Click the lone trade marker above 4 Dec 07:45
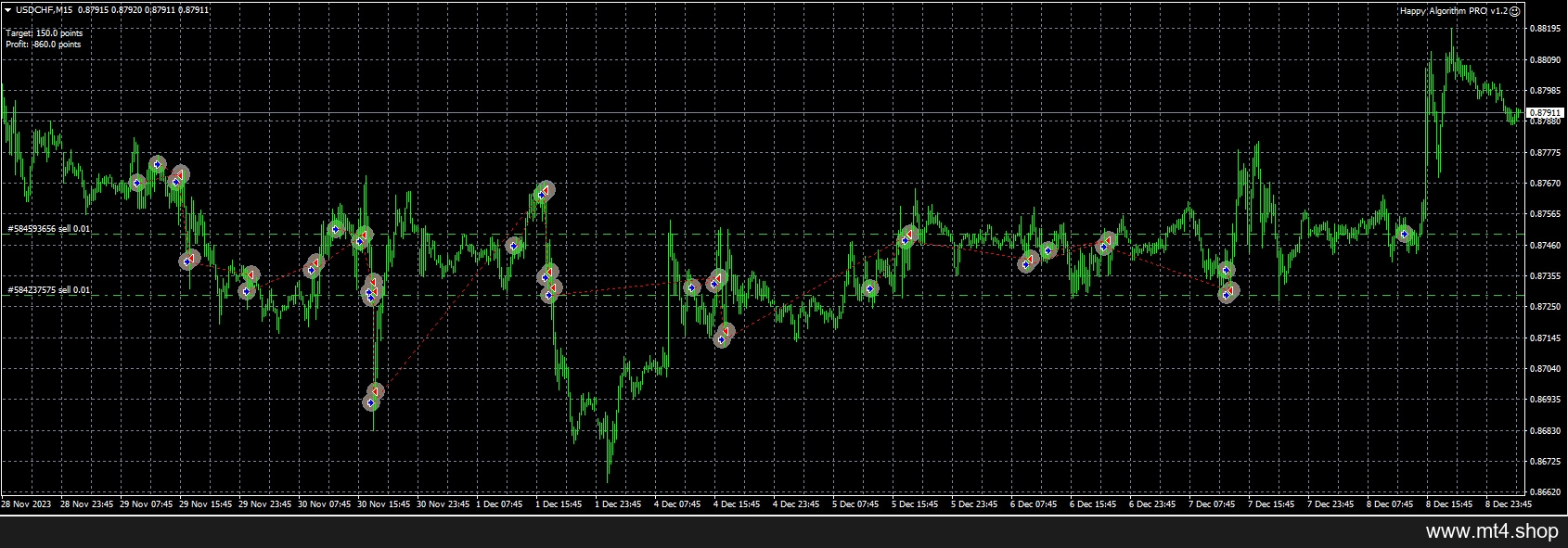 [x=691, y=287]
